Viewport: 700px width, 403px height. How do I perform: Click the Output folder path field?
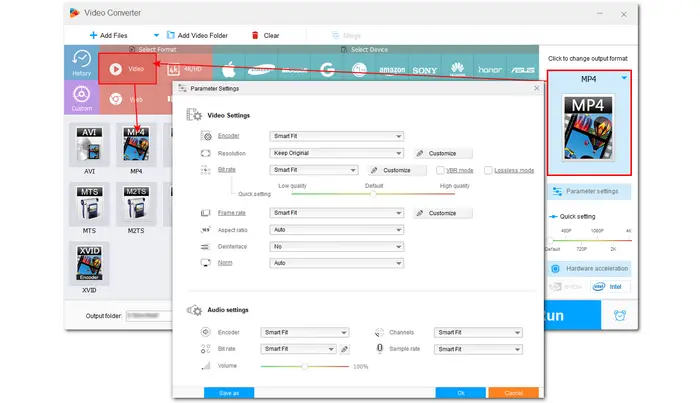tap(149, 316)
